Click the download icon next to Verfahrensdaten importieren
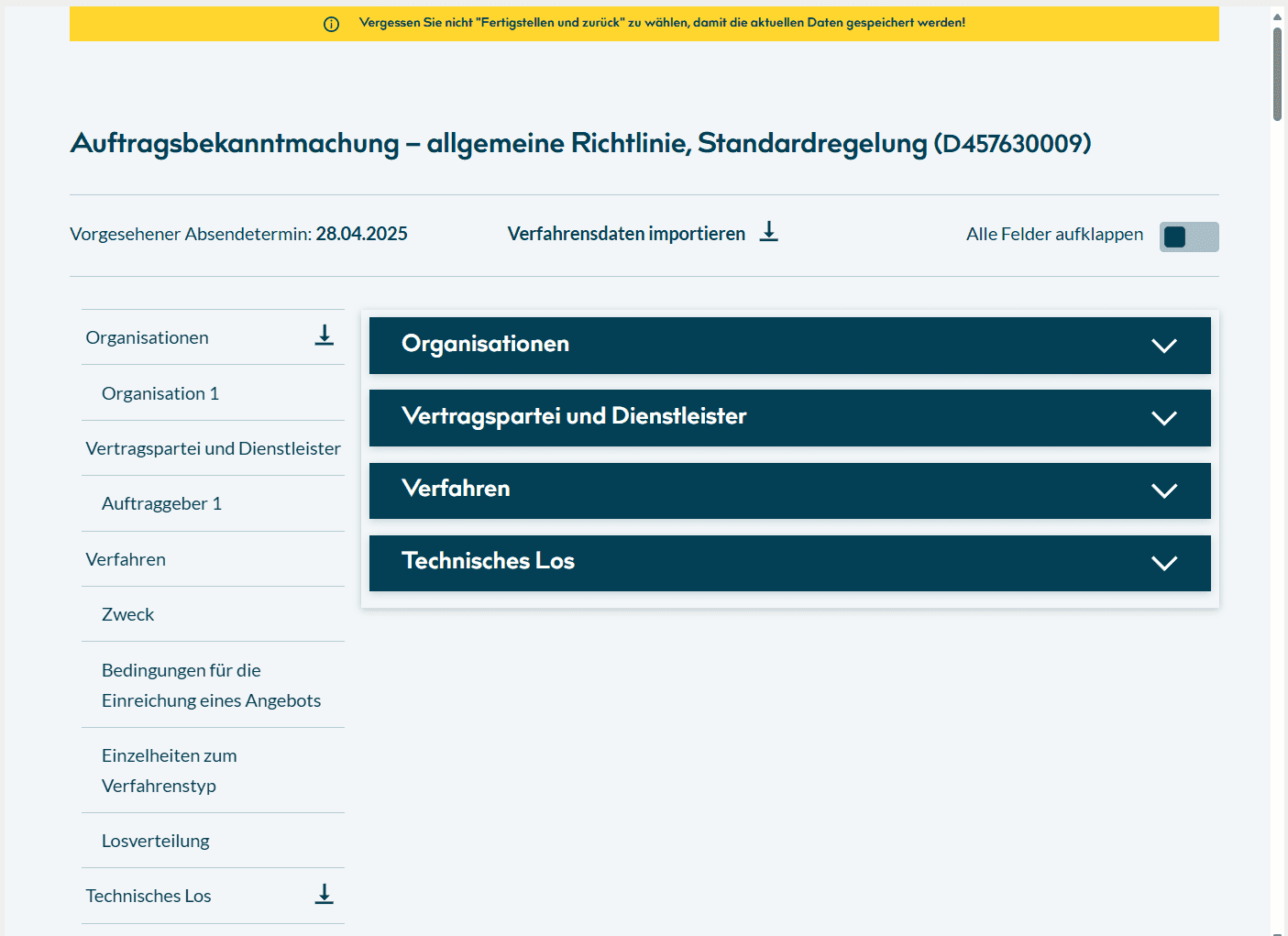 pos(769,232)
